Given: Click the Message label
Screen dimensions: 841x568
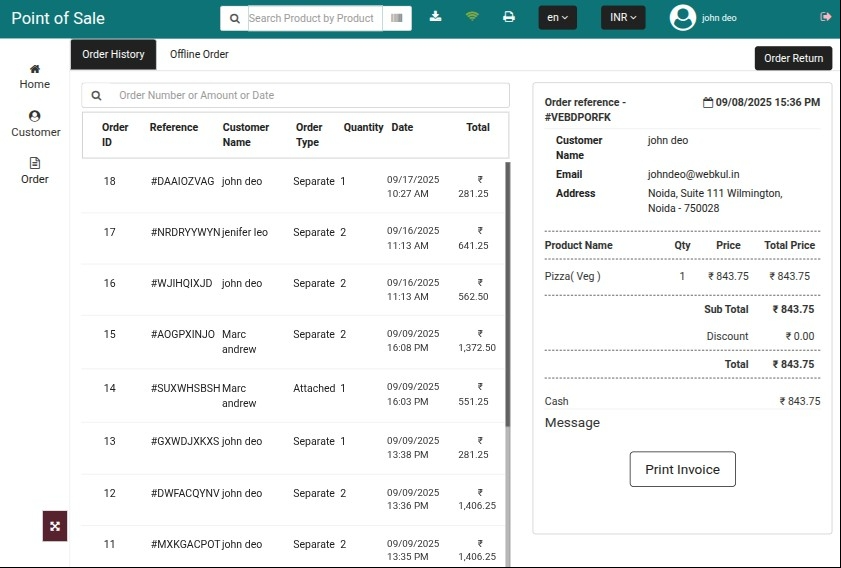Looking at the screenshot, I should (x=572, y=423).
